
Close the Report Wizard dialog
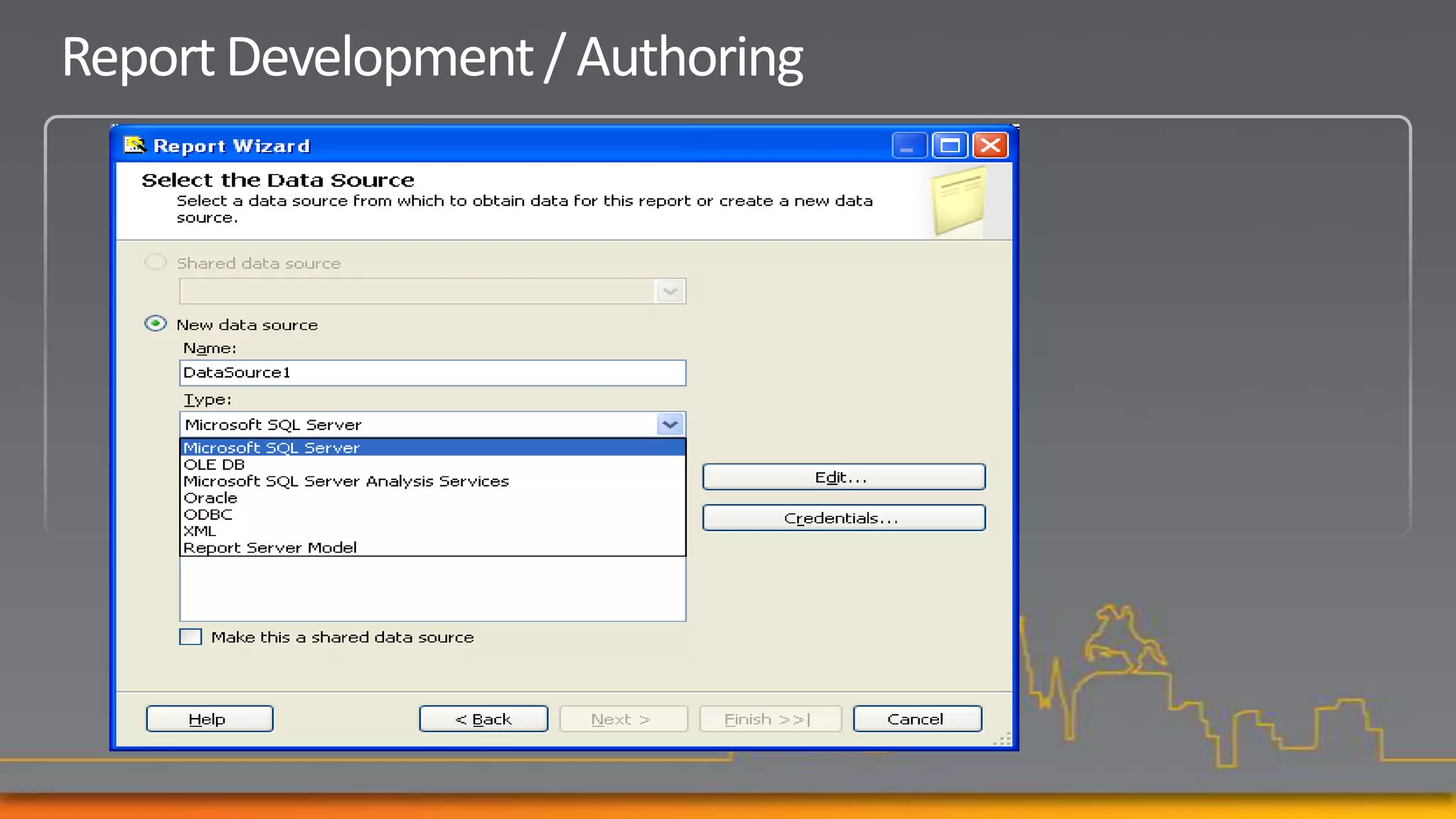pos(990,146)
